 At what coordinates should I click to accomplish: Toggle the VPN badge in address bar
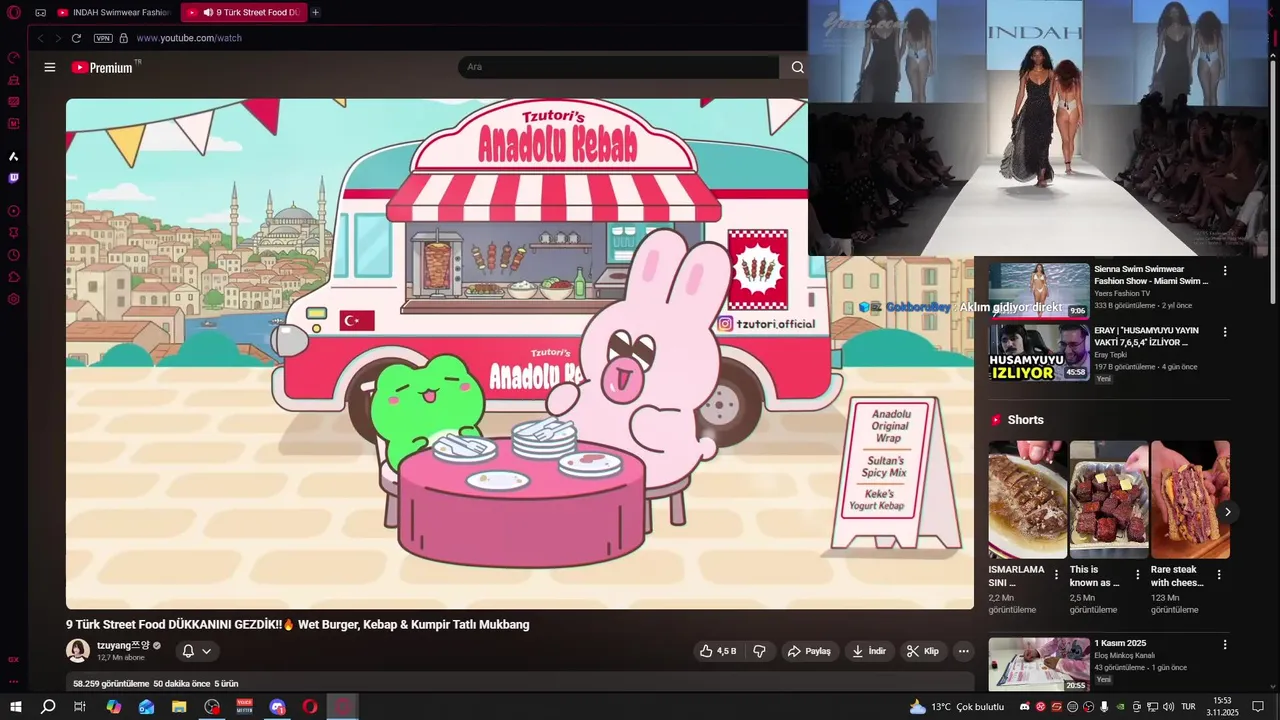click(103, 38)
